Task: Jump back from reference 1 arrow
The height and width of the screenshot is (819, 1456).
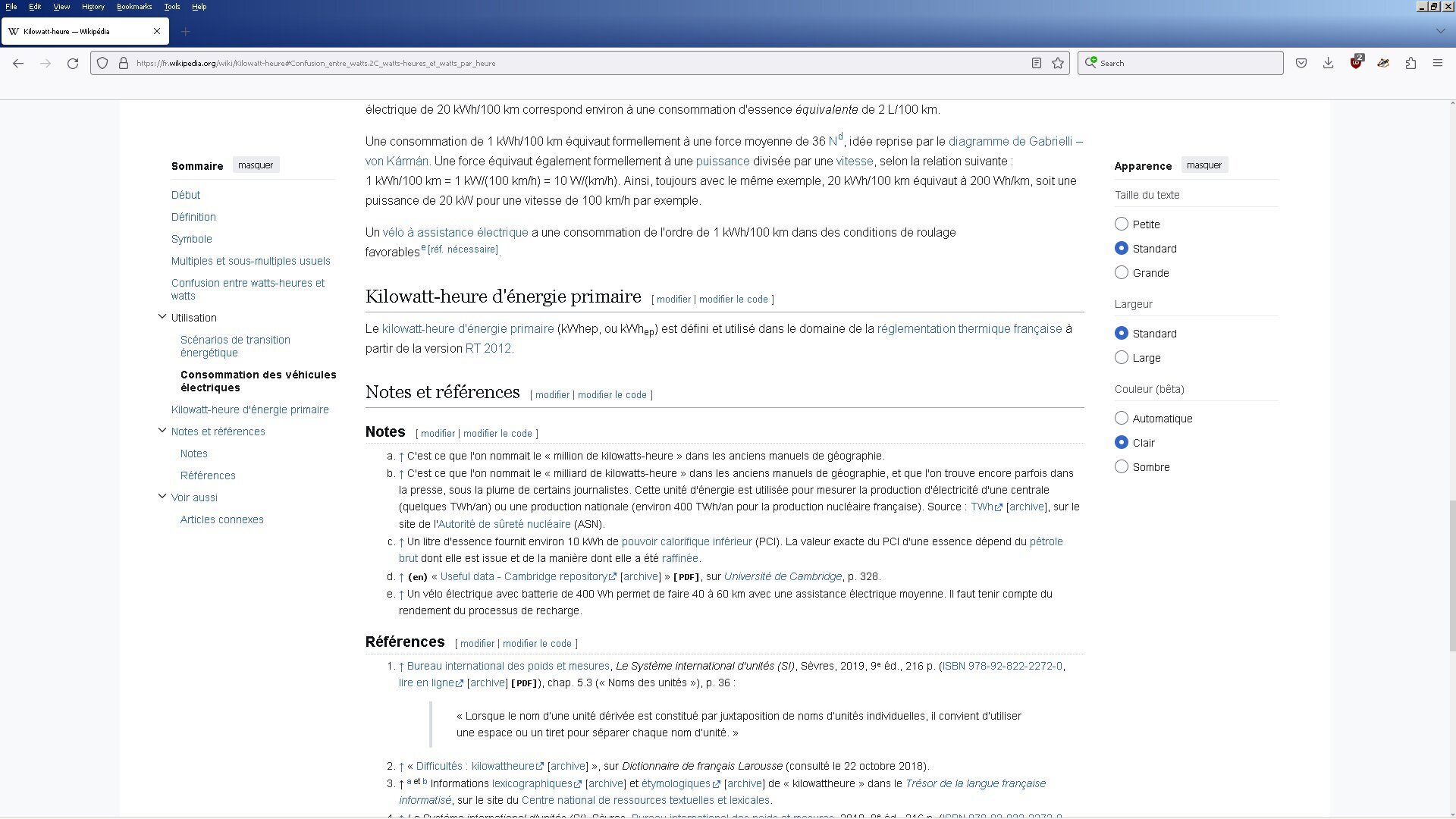Action: [401, 667]
